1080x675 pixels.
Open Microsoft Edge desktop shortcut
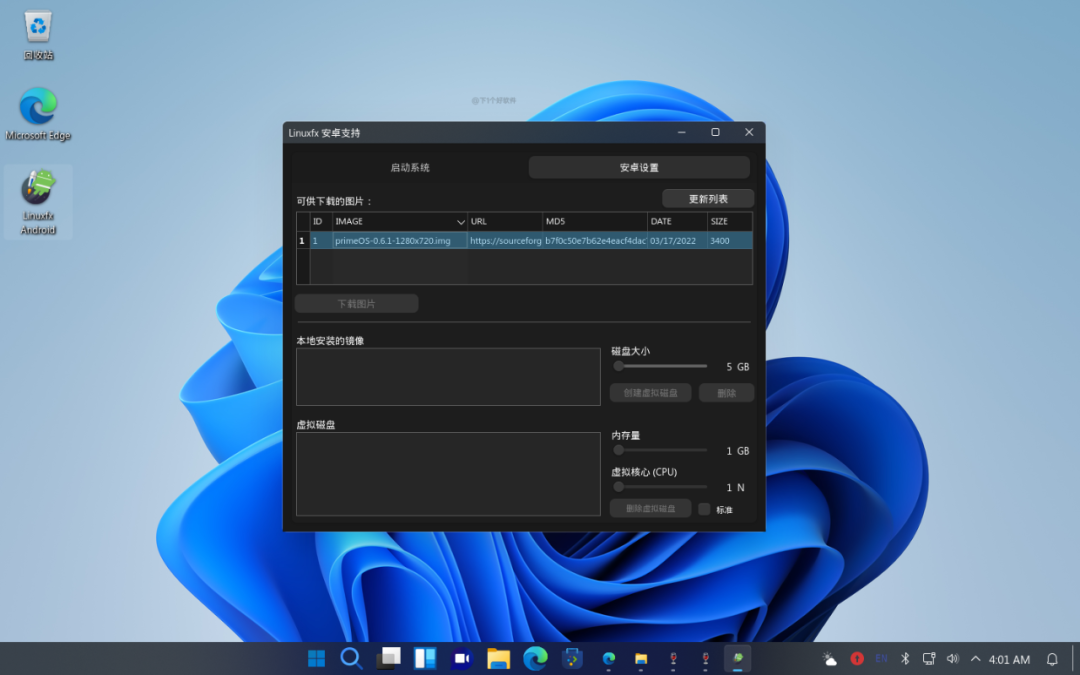point(38,108)
